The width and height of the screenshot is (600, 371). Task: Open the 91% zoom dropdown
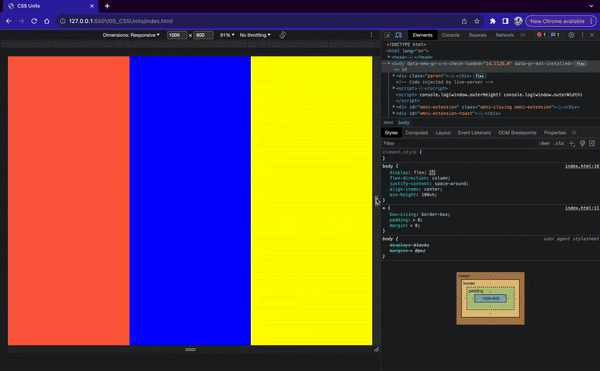227,35
